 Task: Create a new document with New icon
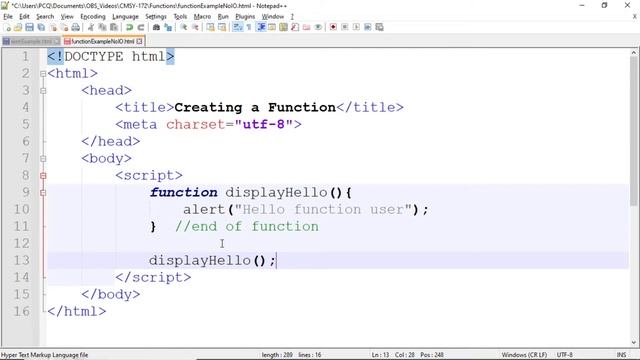point(7,27)
